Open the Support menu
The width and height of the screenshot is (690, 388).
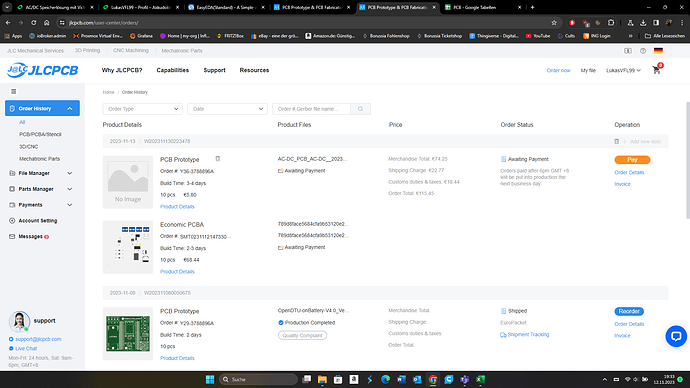pos(214,70)
